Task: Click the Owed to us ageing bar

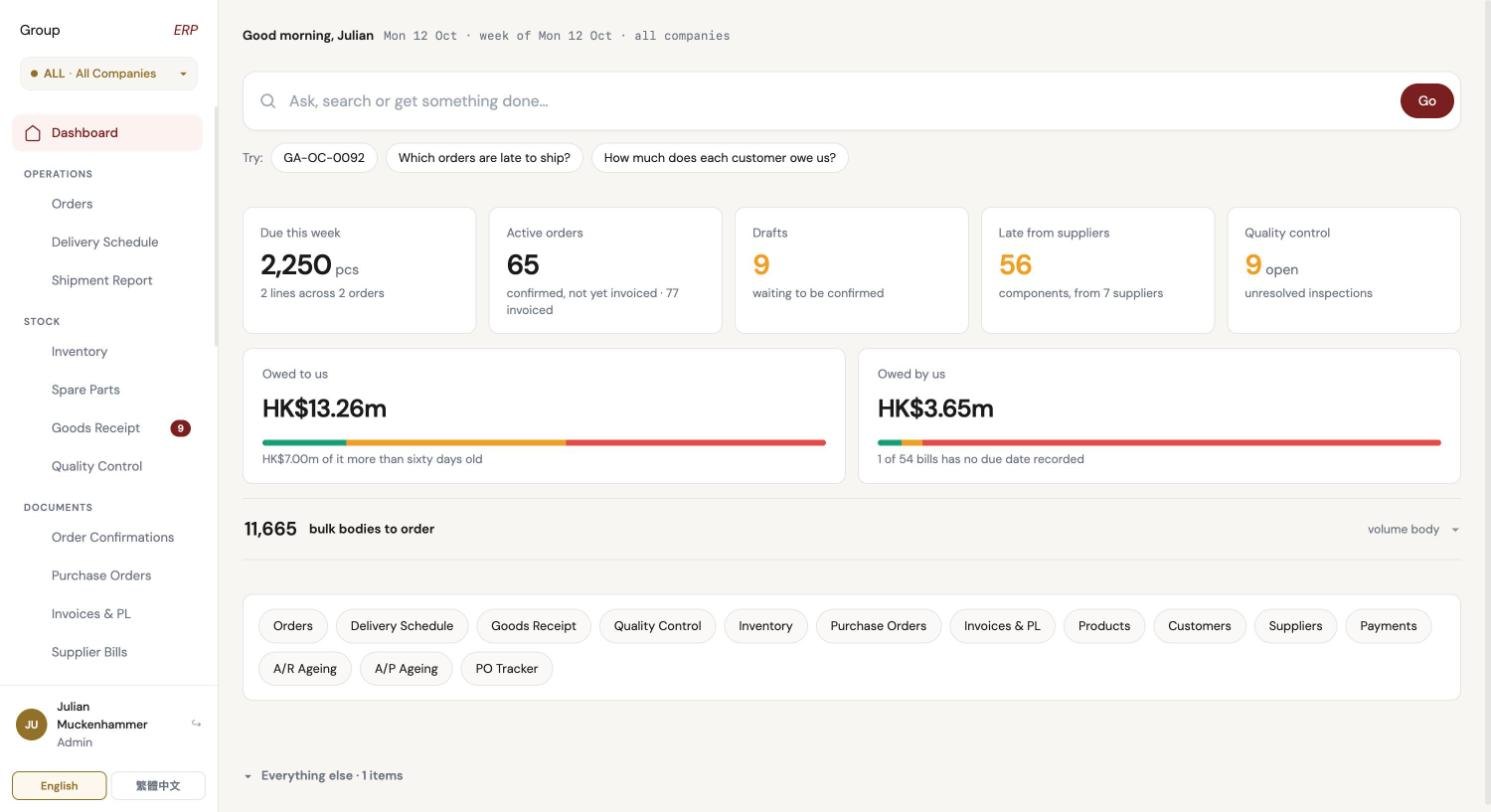Action: [544, 442]
